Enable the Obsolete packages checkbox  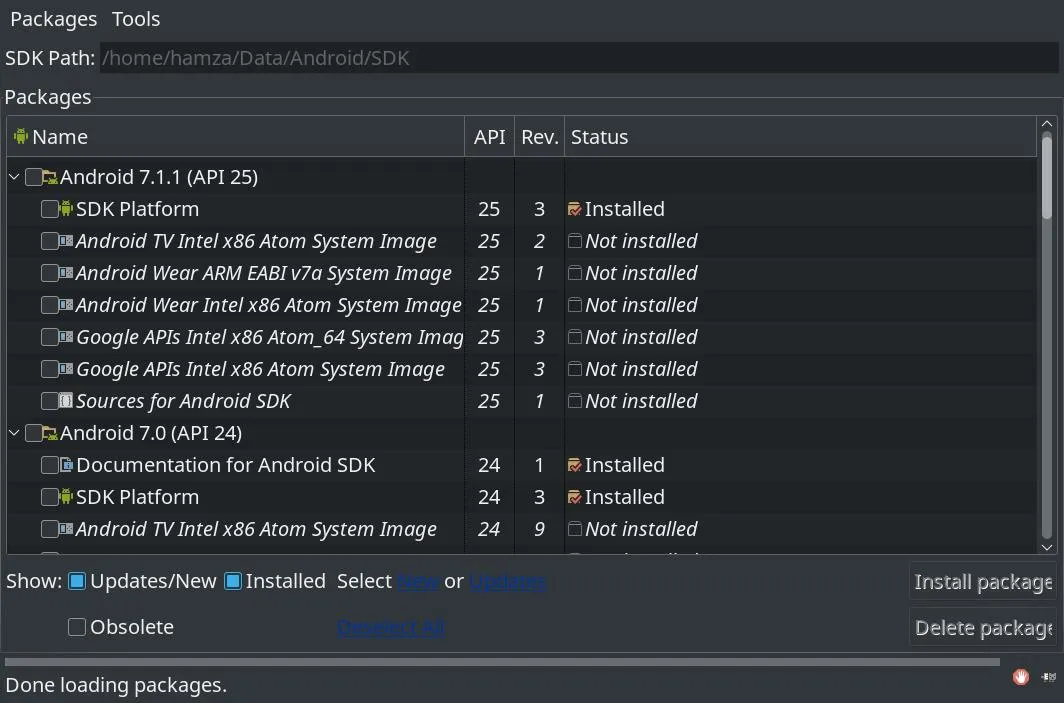tap(77, 627)
